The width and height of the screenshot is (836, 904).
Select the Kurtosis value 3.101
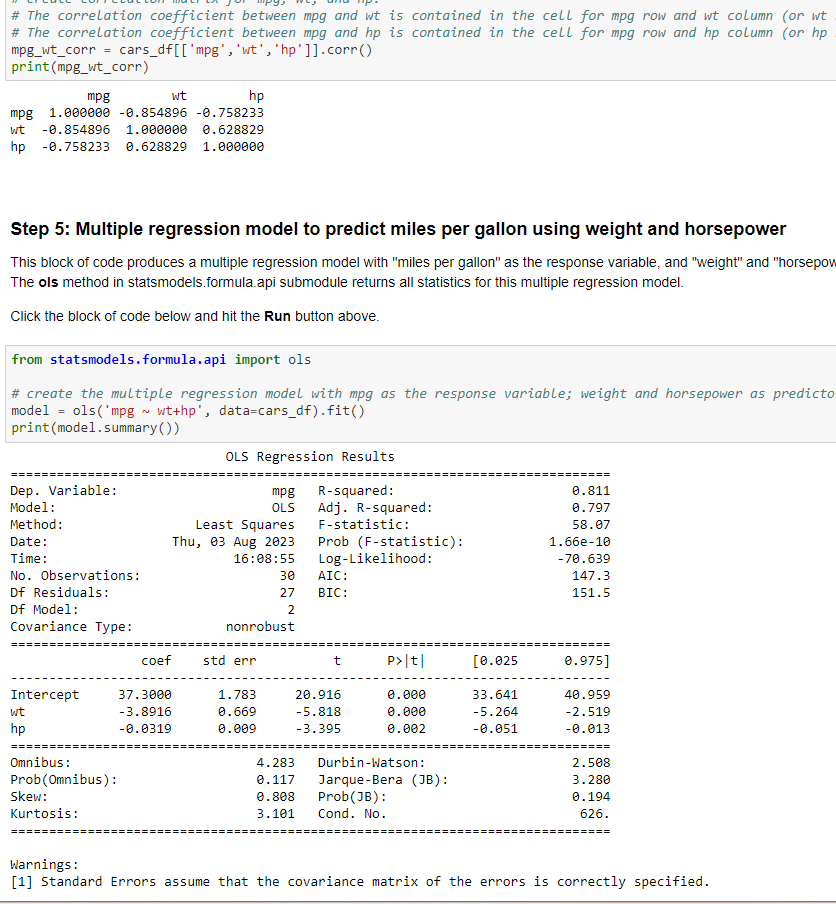[276, 814]
